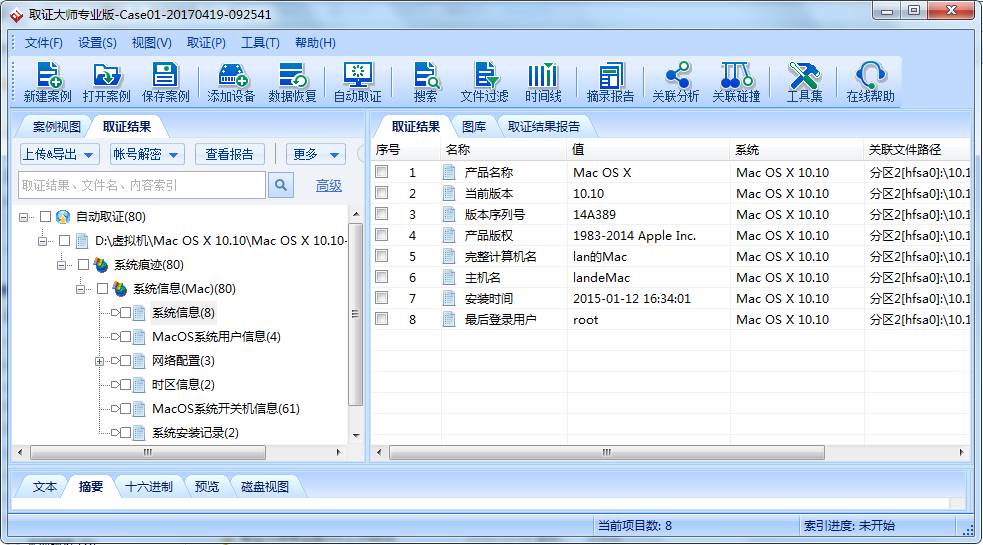Click the 查看报告 button

[x=229, y=154]
